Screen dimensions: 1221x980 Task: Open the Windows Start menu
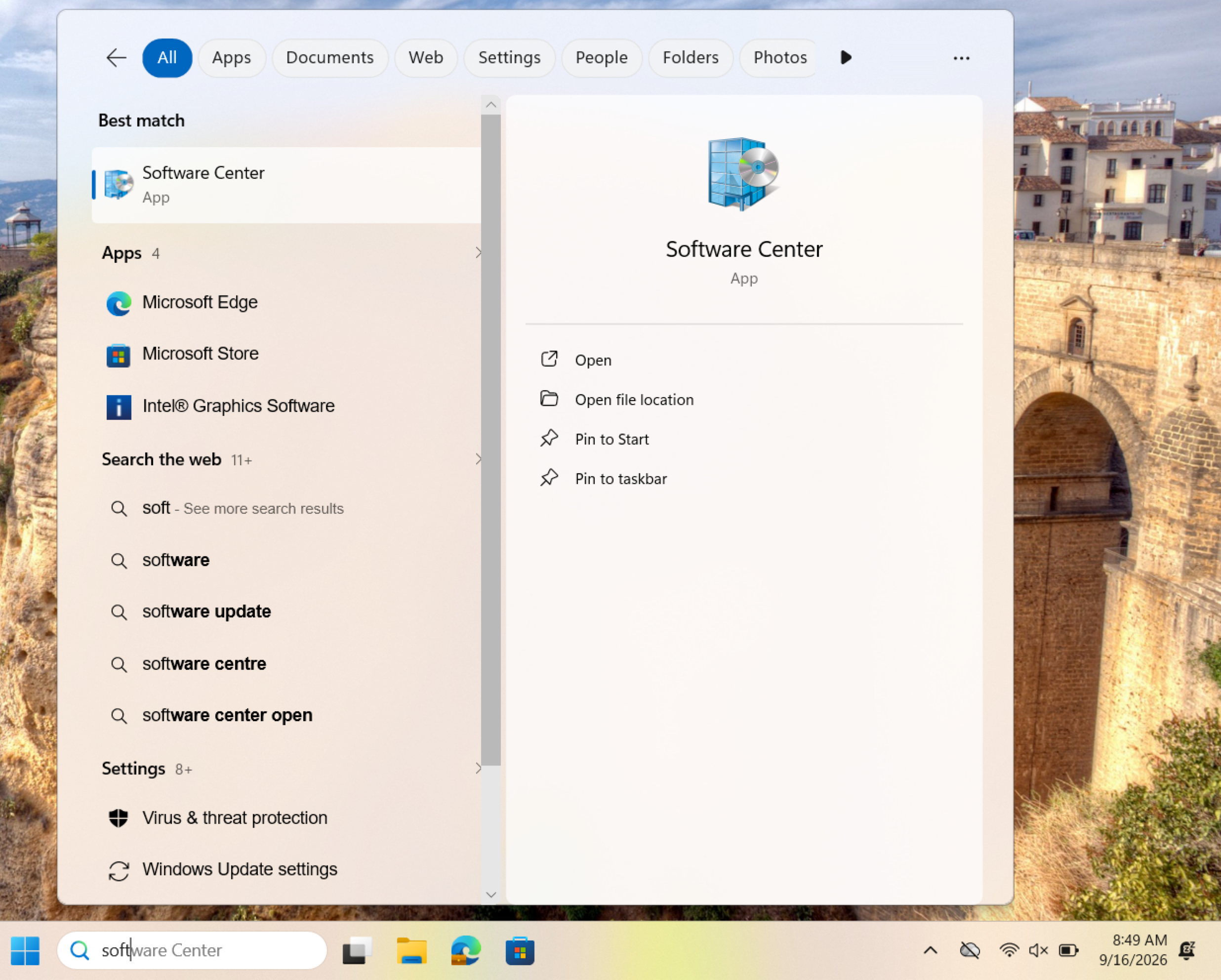26,950
